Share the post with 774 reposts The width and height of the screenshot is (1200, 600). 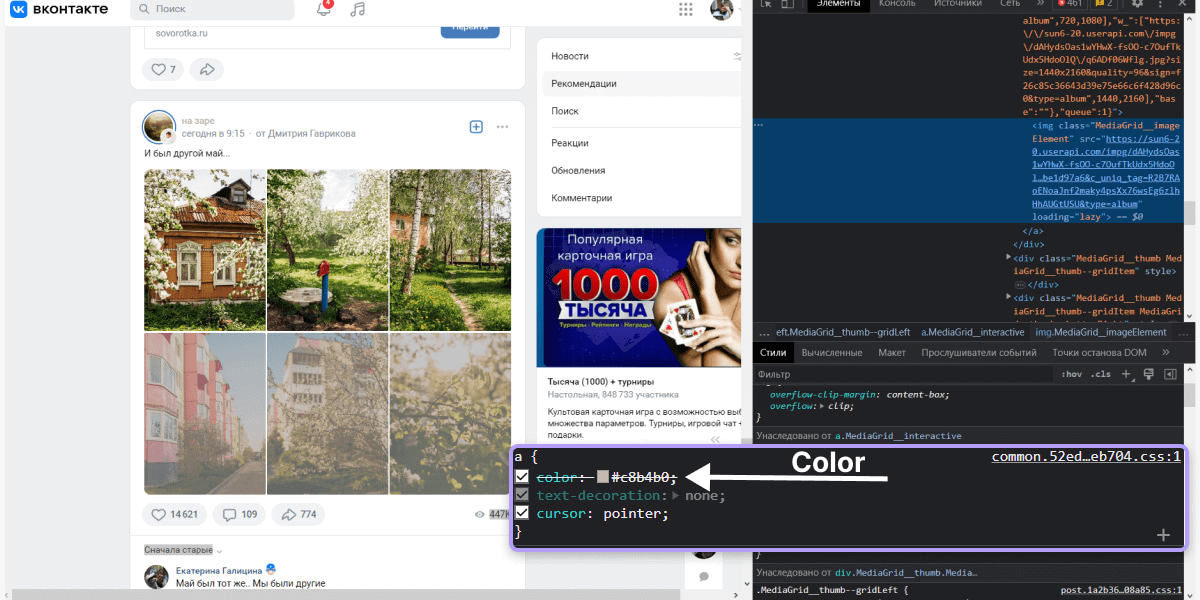point(299,515)
